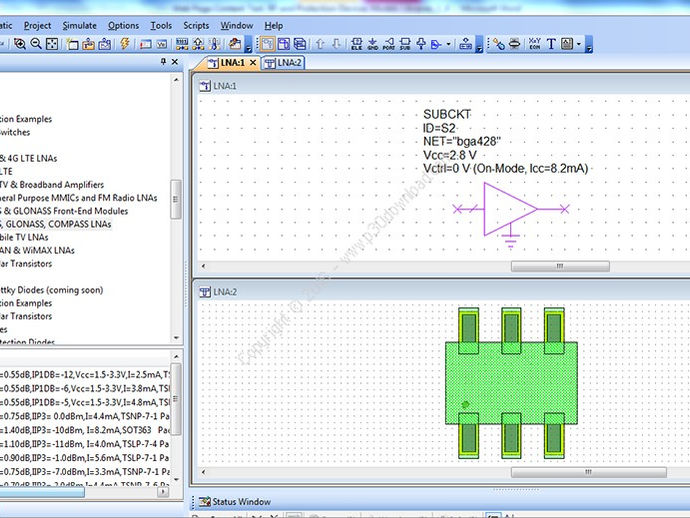Select the T text tool icon
This screenshot has height=518, width=690.
pos(551,44)
